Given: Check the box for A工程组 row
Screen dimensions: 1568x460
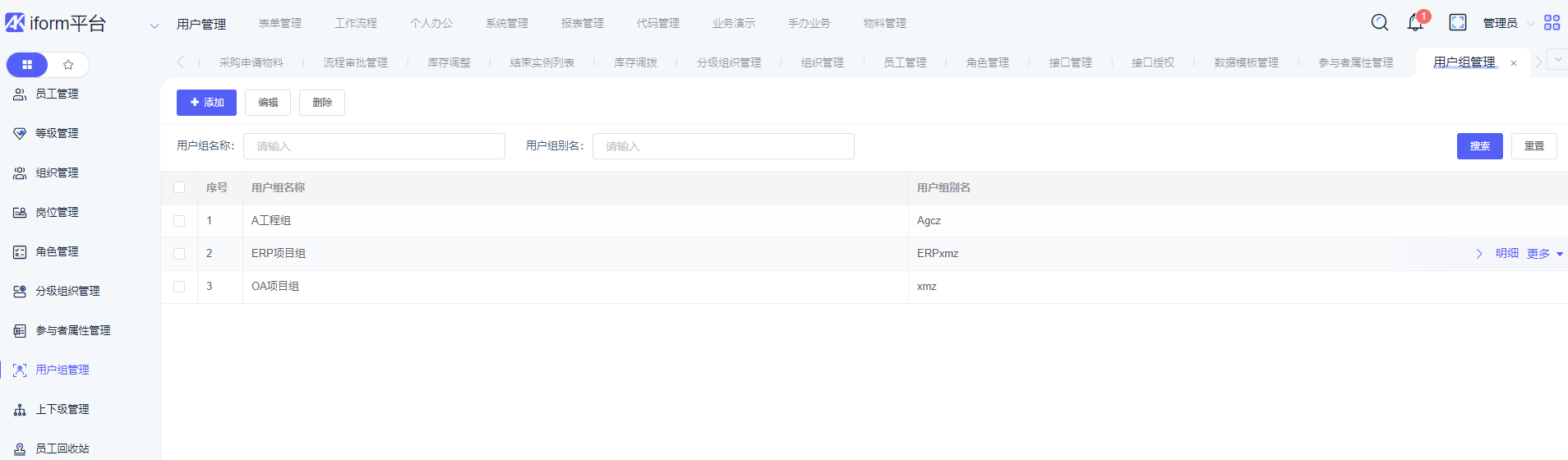Looking at the screenshot, I should tap(179, 221).
